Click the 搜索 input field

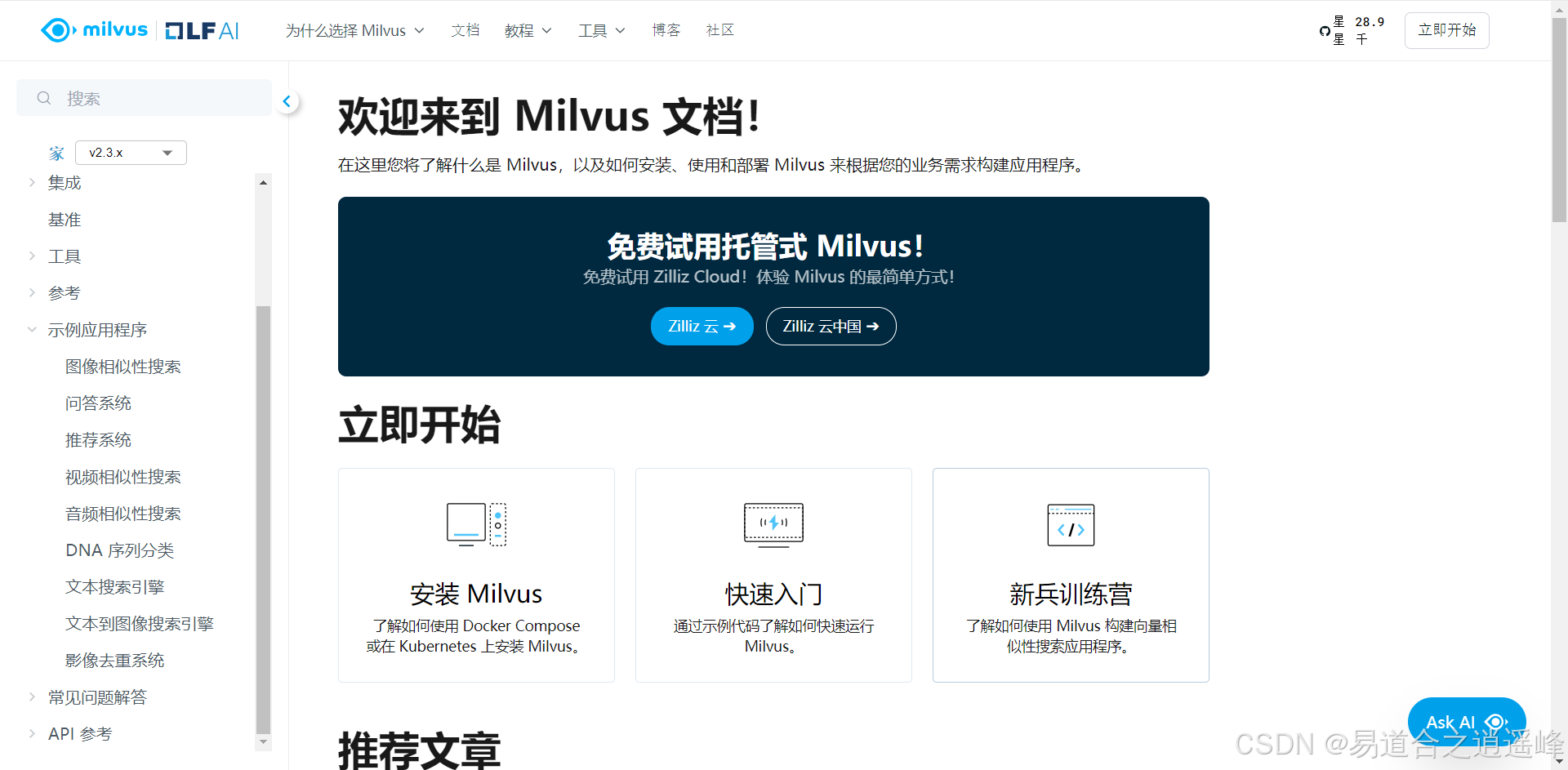[x=155, y=98]
